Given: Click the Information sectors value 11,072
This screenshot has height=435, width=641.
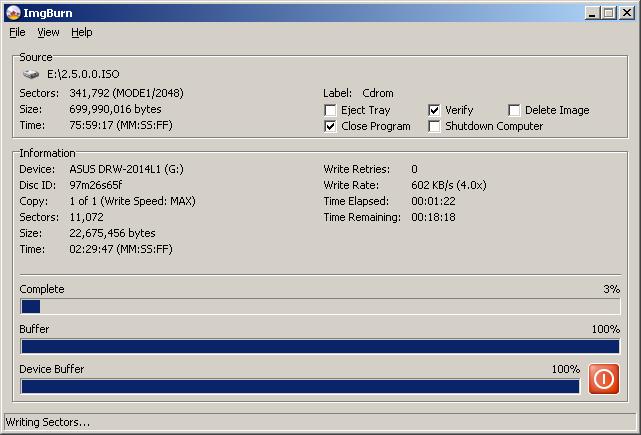Looking at the screenshot, I should click(86, 217).
